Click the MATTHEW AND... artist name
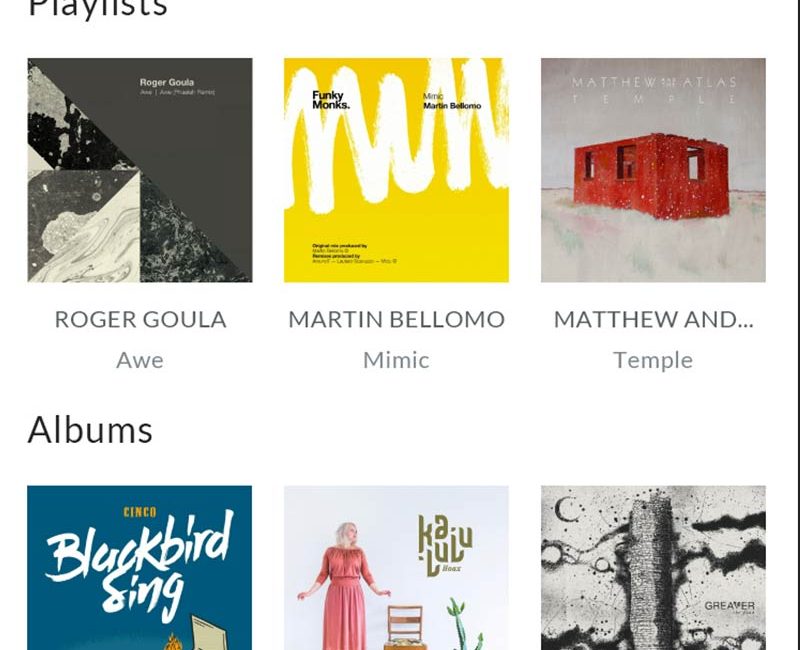 click(x=654, y=319)
